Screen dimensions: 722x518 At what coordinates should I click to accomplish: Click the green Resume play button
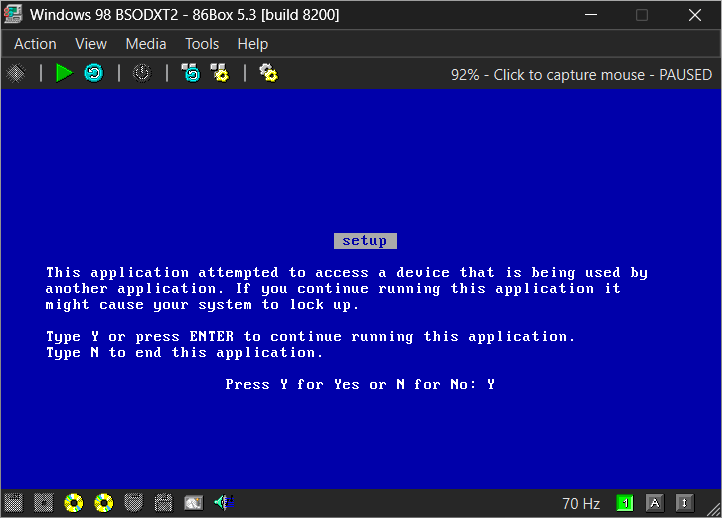64,73
